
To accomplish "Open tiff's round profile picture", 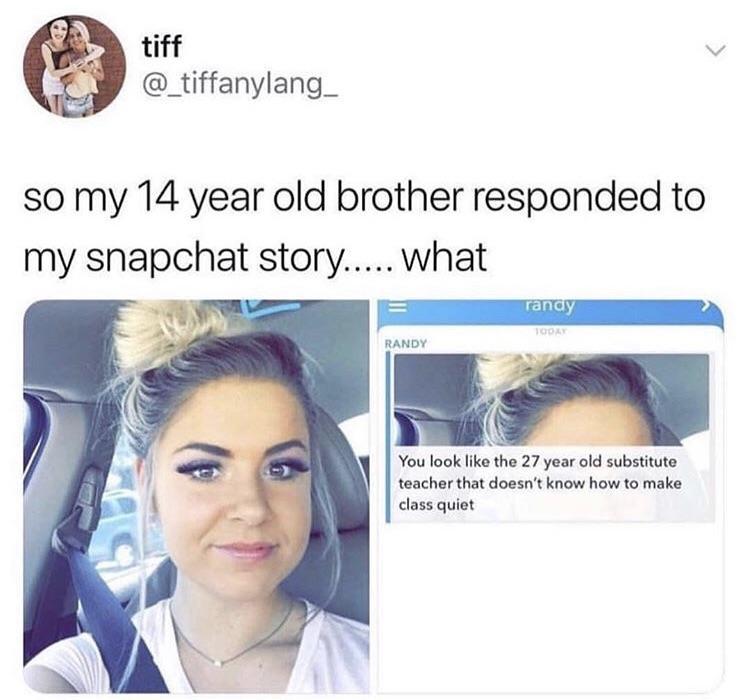I will click(x=75, y=66).
